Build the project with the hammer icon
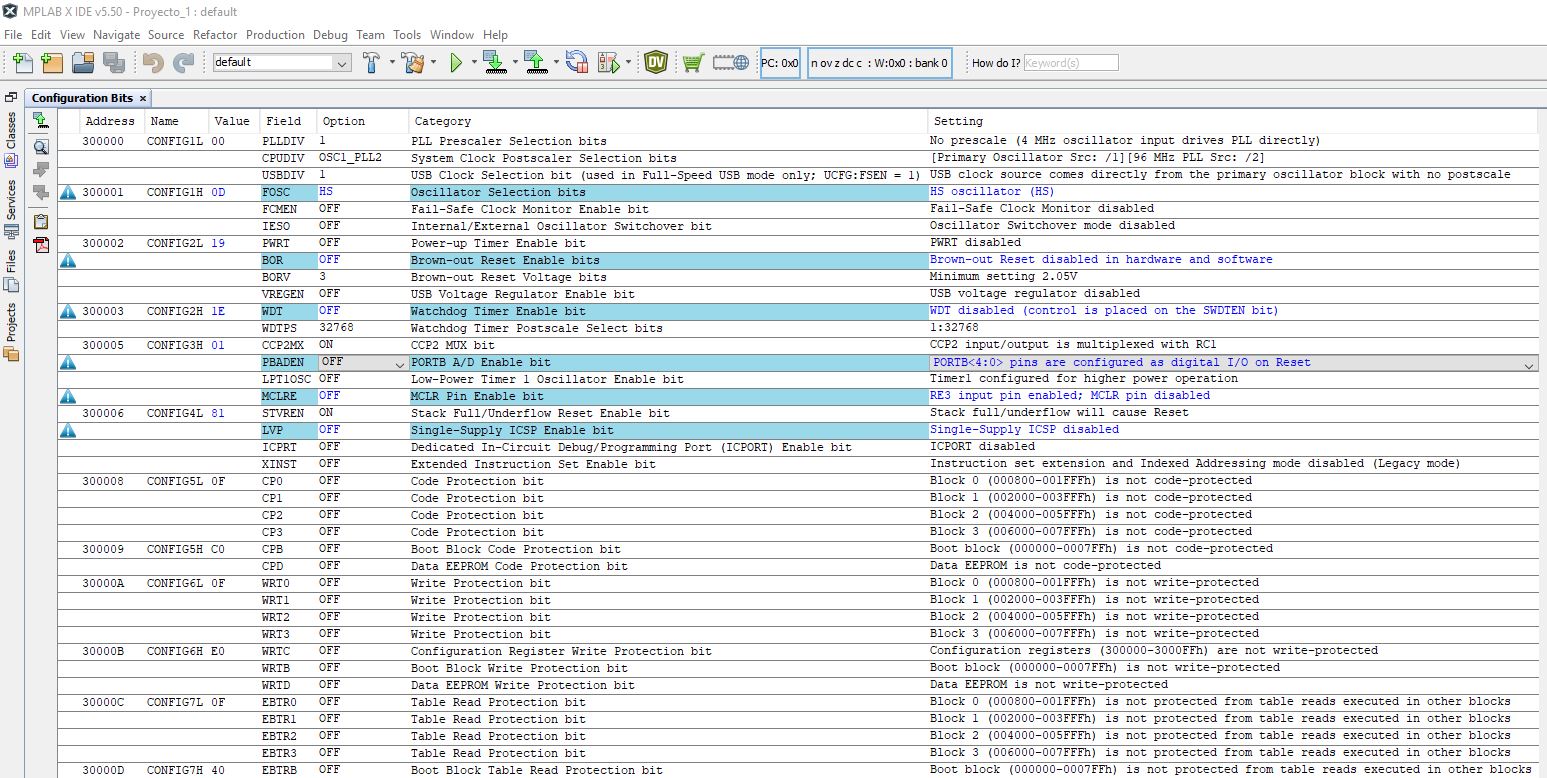 pos(371,63)
